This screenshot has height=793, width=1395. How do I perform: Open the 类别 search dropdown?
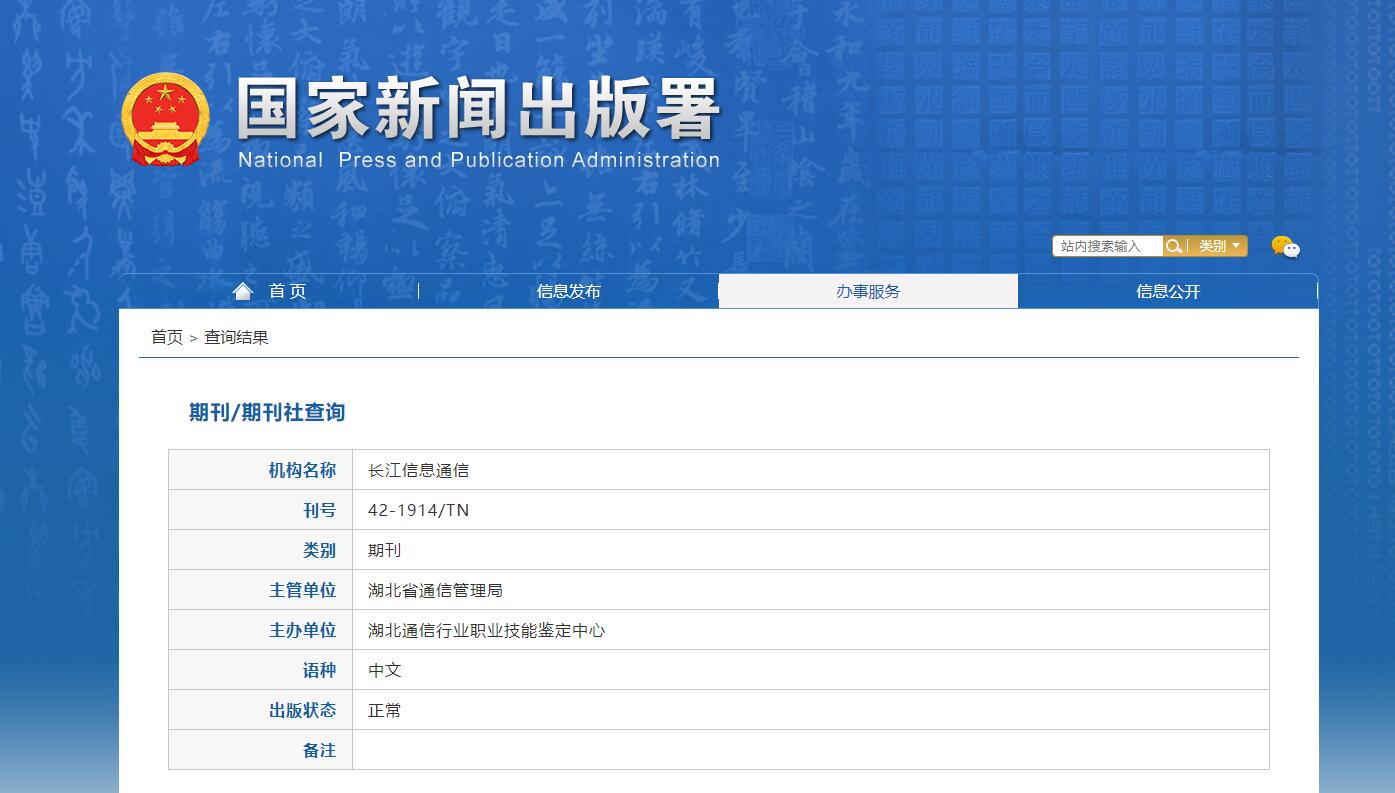click(x=1219, y=246)
